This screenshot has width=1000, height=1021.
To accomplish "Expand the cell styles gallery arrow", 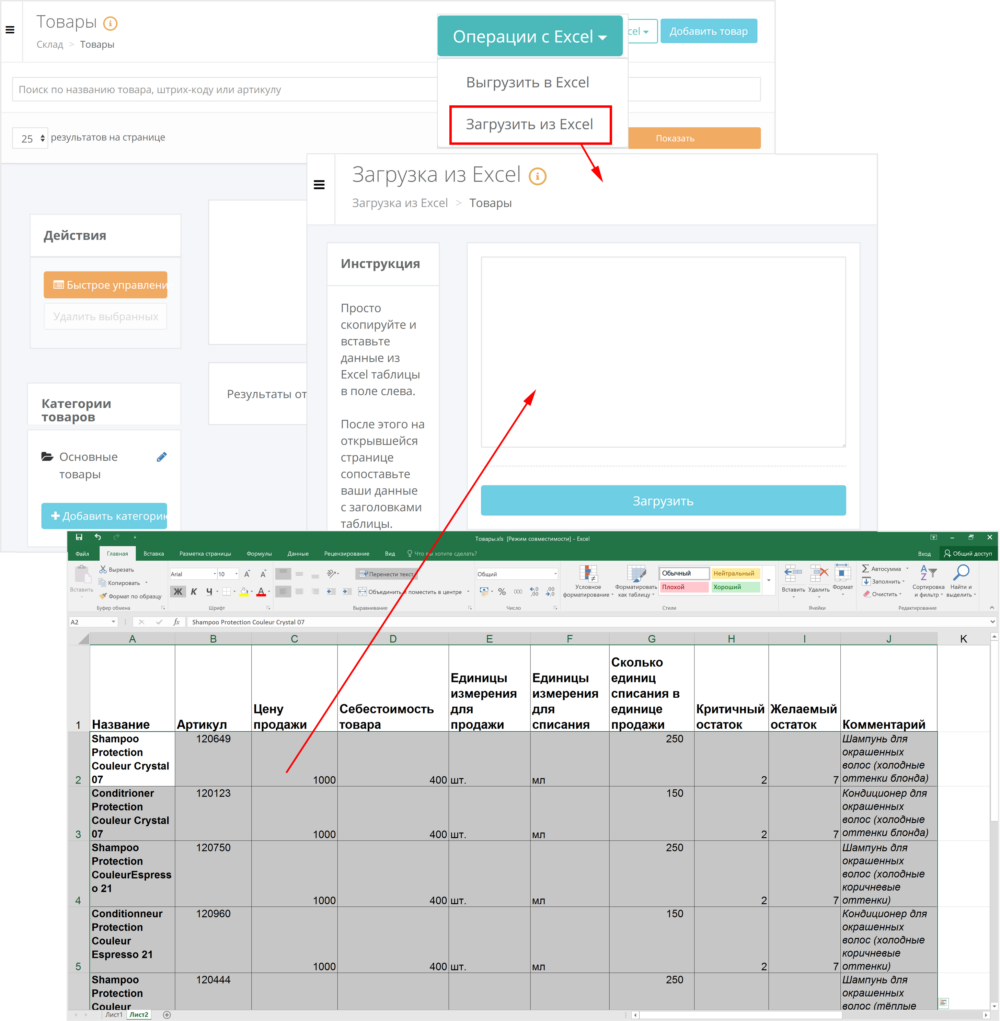I will [x=769, y=580].
